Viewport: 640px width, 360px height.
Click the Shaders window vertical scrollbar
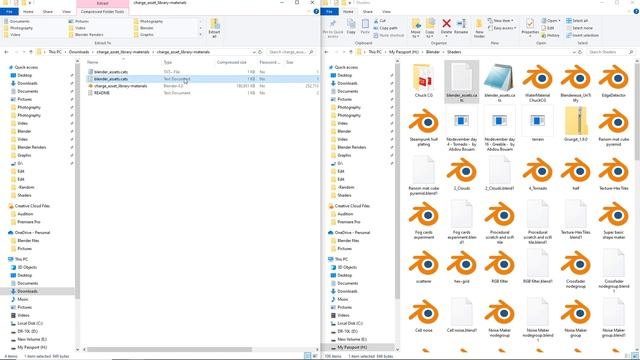click(637, 111)
